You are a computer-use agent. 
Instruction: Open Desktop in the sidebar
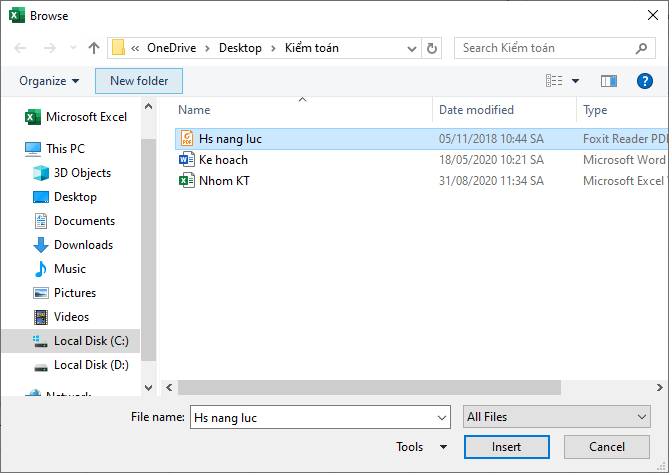(x=65, y=197)
